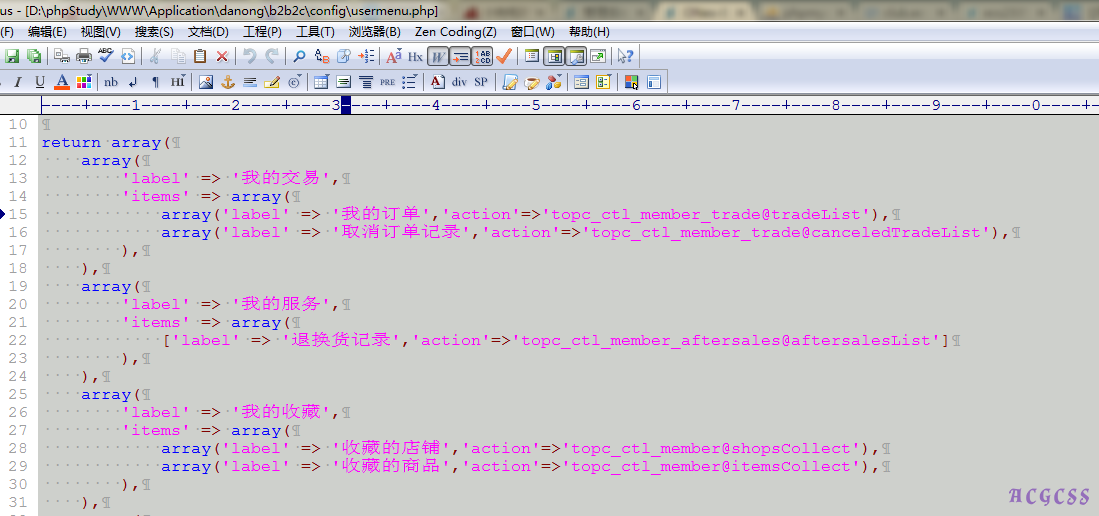Click the Save icon in toolbar

12,56
